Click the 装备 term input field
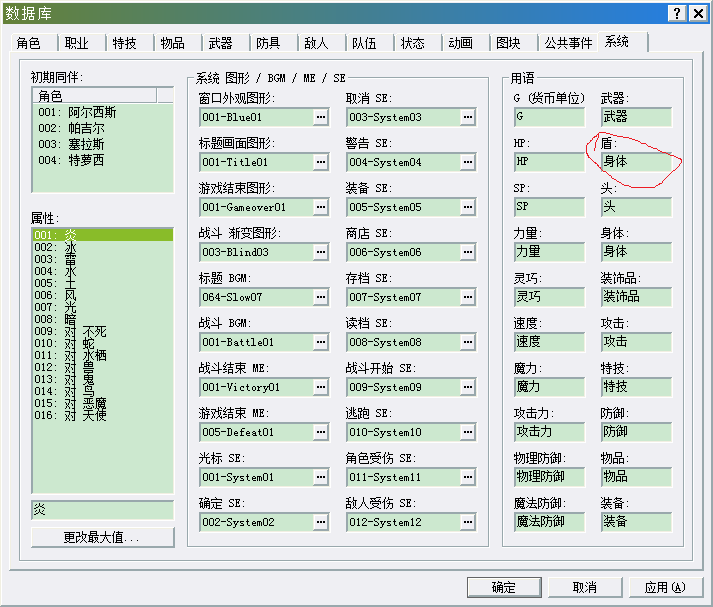Screen dimensions: 713x607 (x=636, y=522)
